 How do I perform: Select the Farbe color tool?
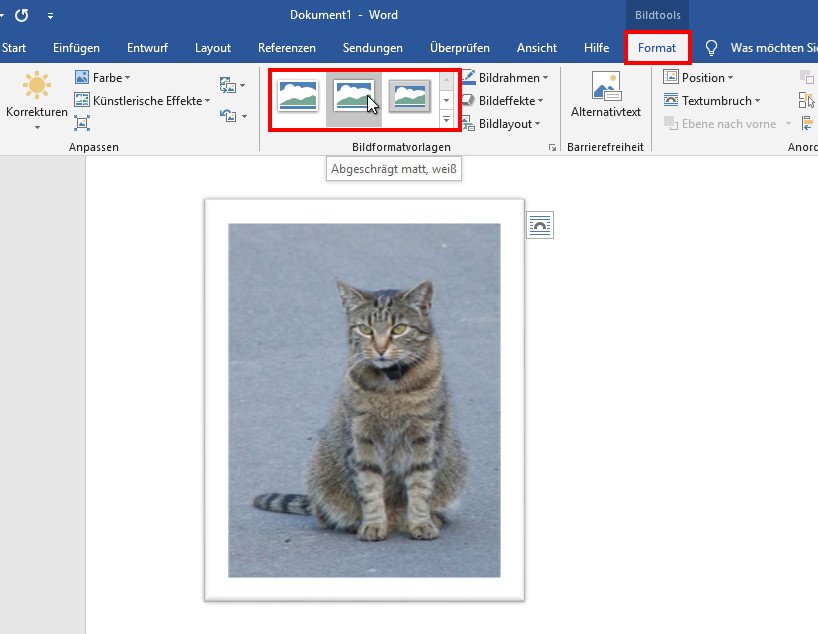(x=102, y=77)
